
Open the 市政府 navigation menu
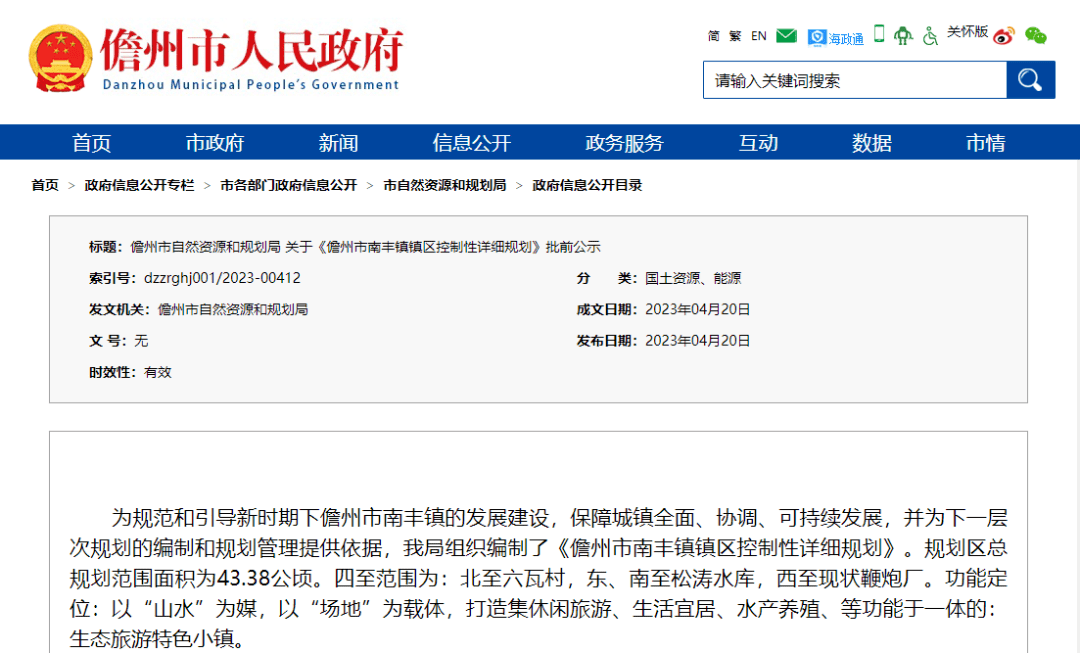[215, 143]
